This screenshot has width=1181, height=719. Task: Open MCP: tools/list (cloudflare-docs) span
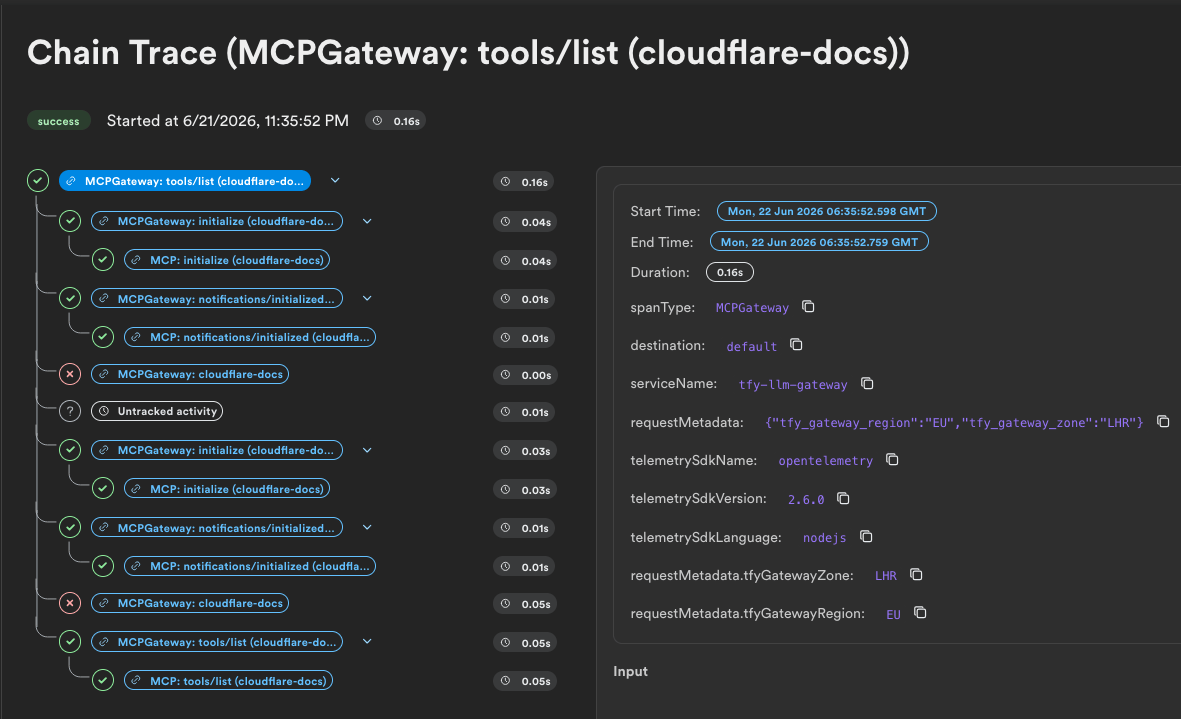(x=228, y=681)
